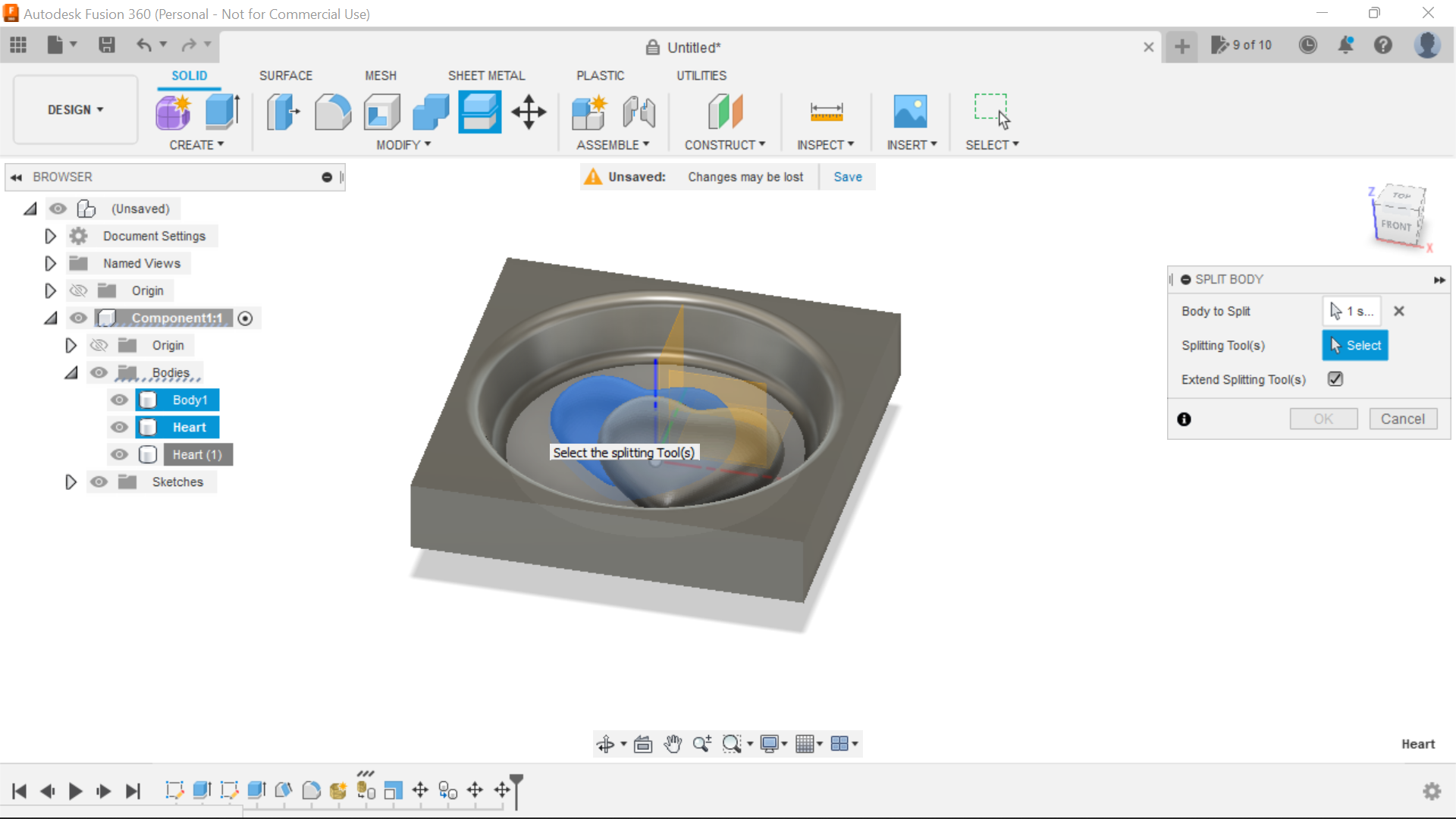Screen dimensions: 1456x819
Task: Activate the Move/Copy tool
Action: click(529, 111)
